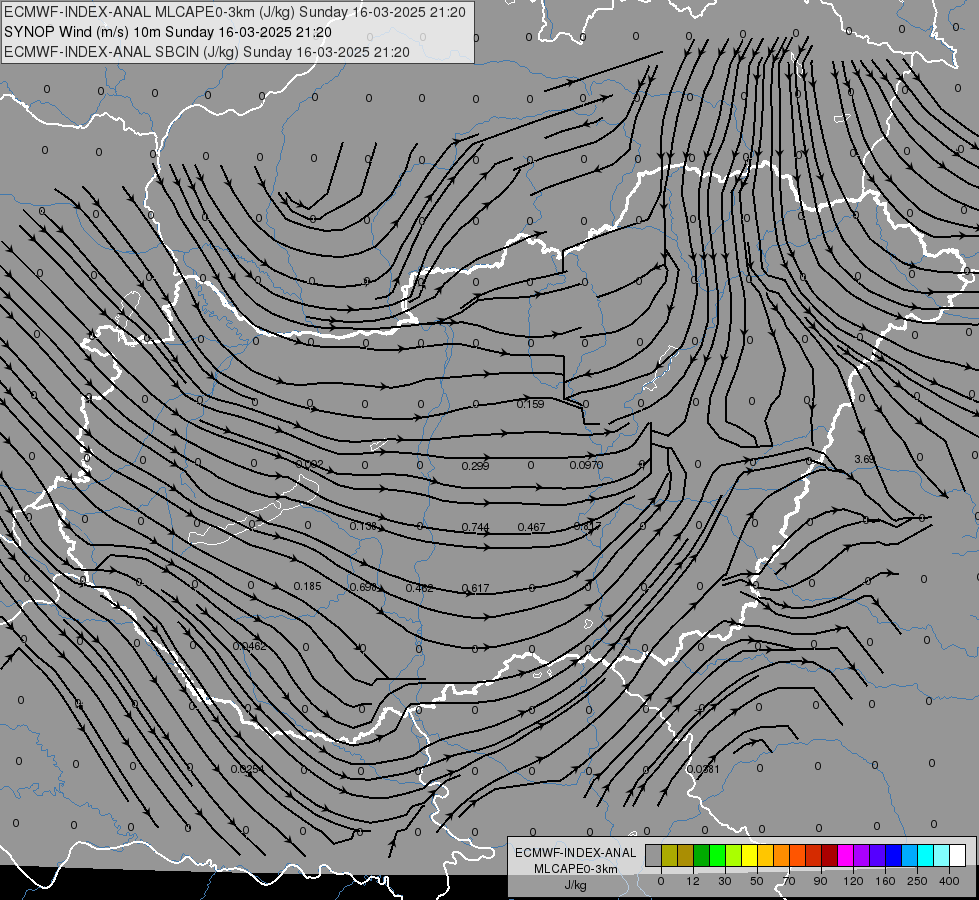This screenshot has height=900, width=979.
Task: Click the legend title 'ECMWF-INDEX-ANAL'
Action: point(575,853)
